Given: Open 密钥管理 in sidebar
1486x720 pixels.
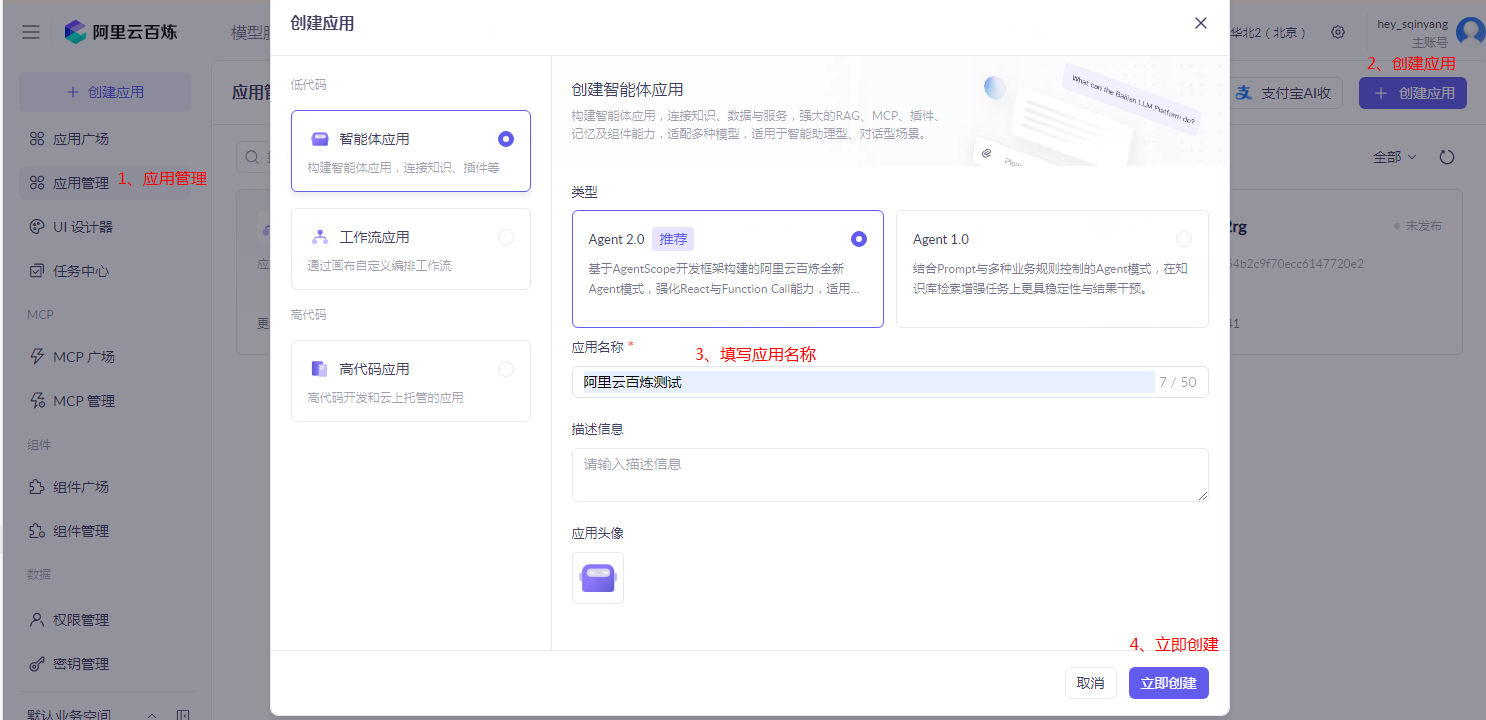Looking at the screenshot, I should click(x=80, y=664).
